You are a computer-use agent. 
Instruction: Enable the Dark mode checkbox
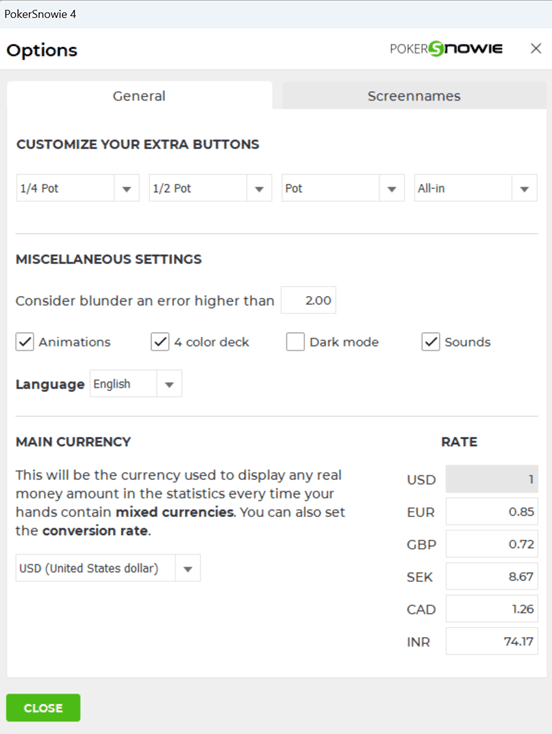pyautogui.click(x=295, y=342)
